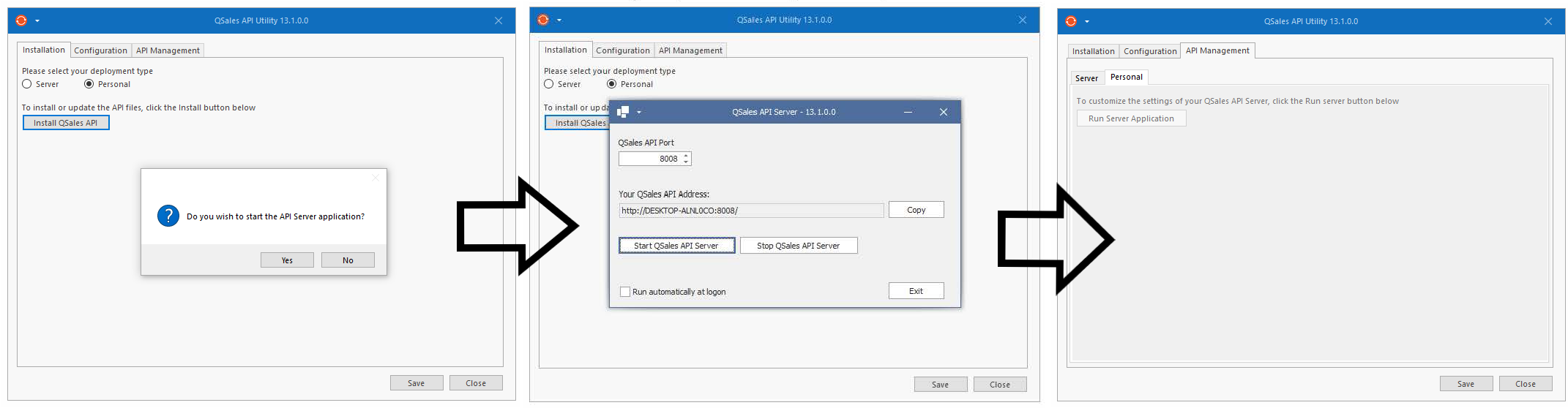The height and width of the screenshot is (408, 1568).
Task: Close the third QSales API Utility window
Action: tap(1548, 21)
